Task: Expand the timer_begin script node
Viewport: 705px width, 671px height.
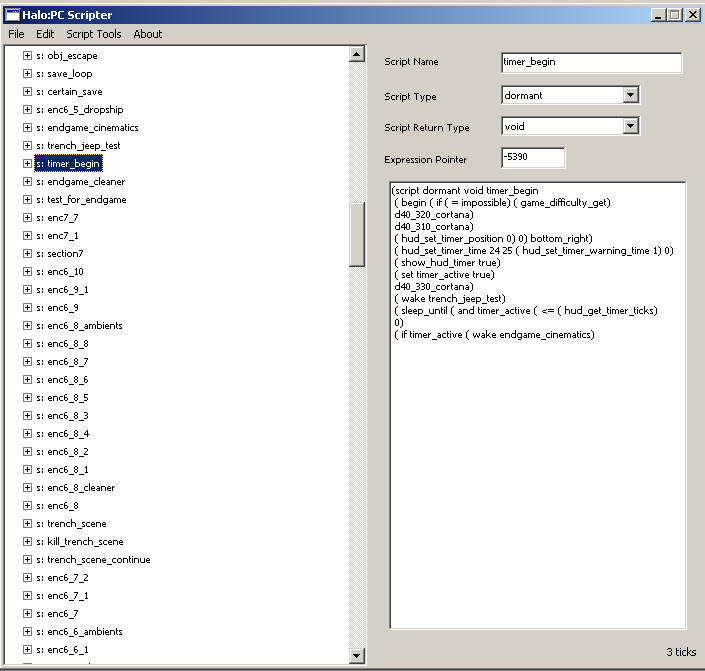Action: (28, 164)
